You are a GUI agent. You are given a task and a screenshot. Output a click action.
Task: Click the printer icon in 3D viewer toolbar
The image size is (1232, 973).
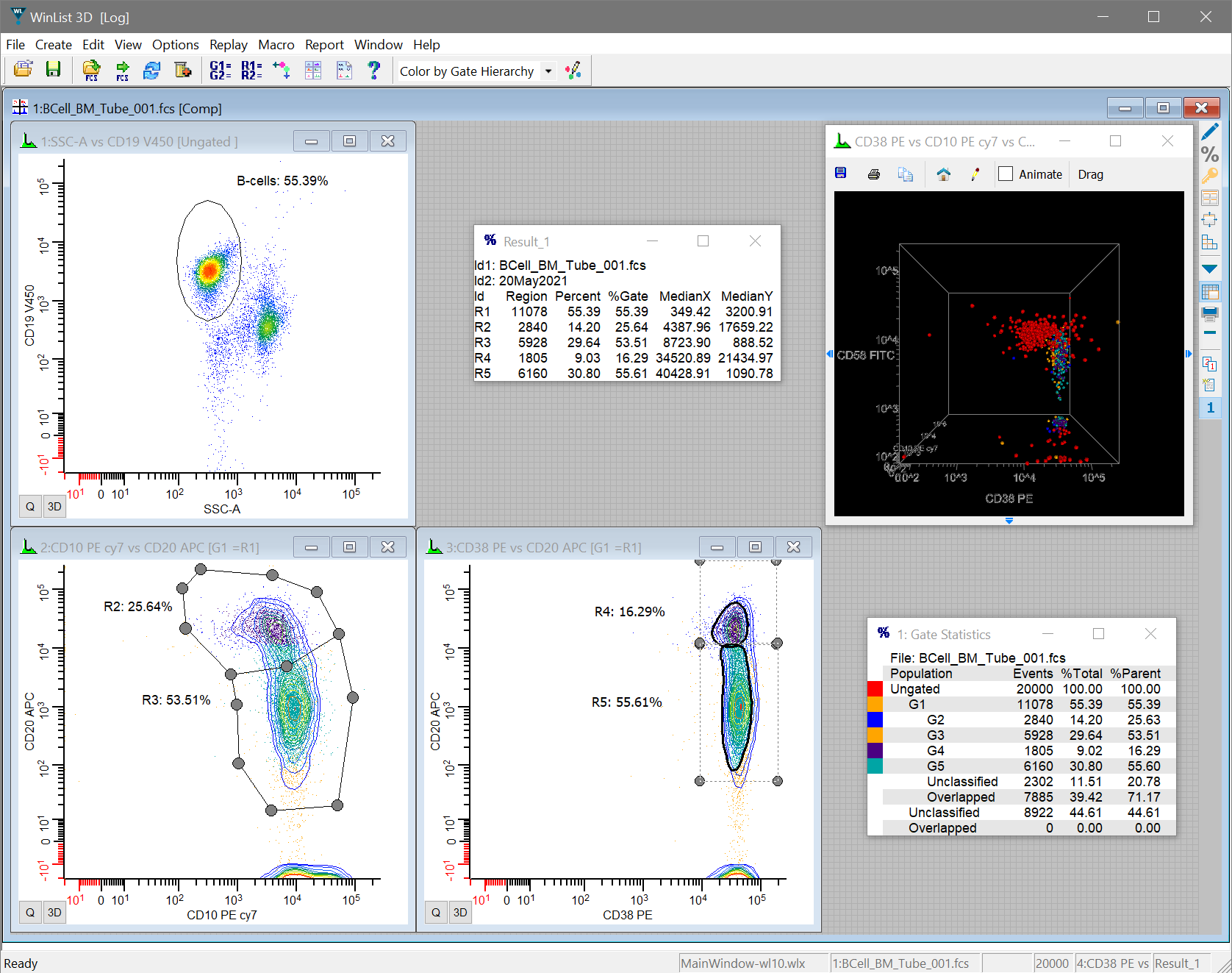coord(873,174)
